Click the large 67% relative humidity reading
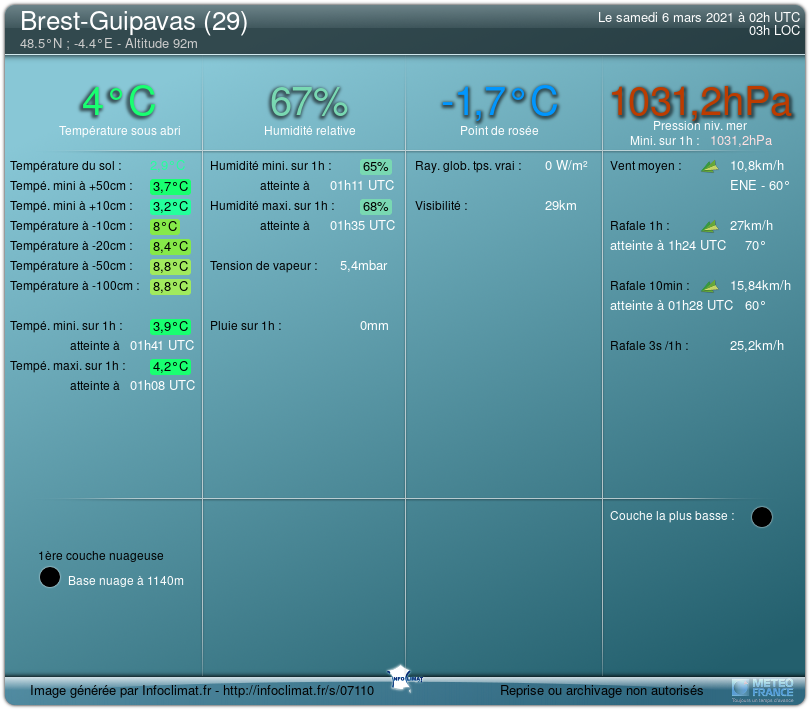The height and width of the screenshot is (710, 810). coord(309,102)
